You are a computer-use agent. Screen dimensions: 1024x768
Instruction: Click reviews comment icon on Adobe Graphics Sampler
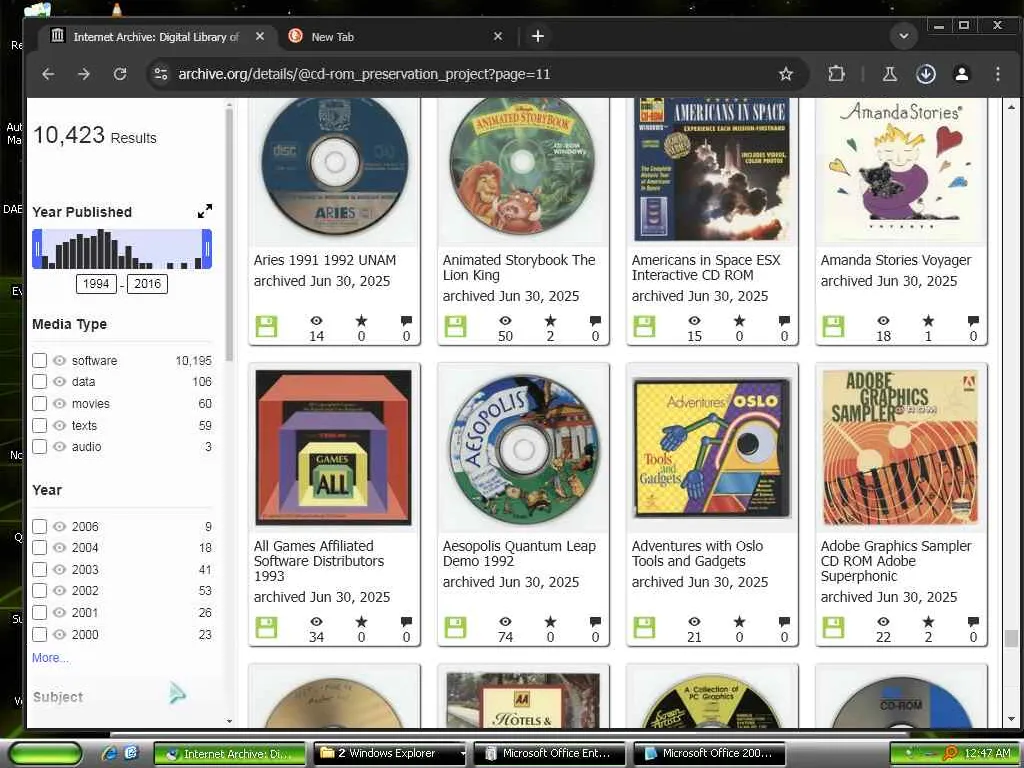(x=973, y=622)
